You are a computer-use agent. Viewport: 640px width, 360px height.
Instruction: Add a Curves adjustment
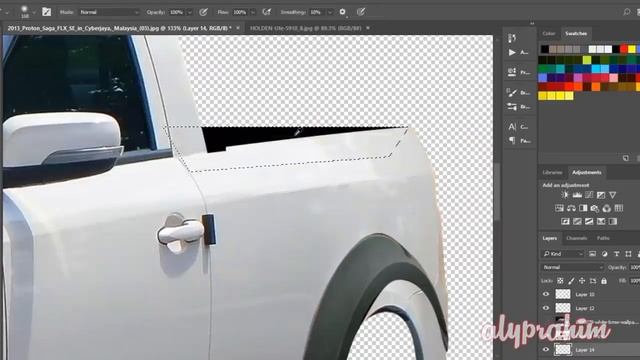pyautogui.click(x=589, y=195)
